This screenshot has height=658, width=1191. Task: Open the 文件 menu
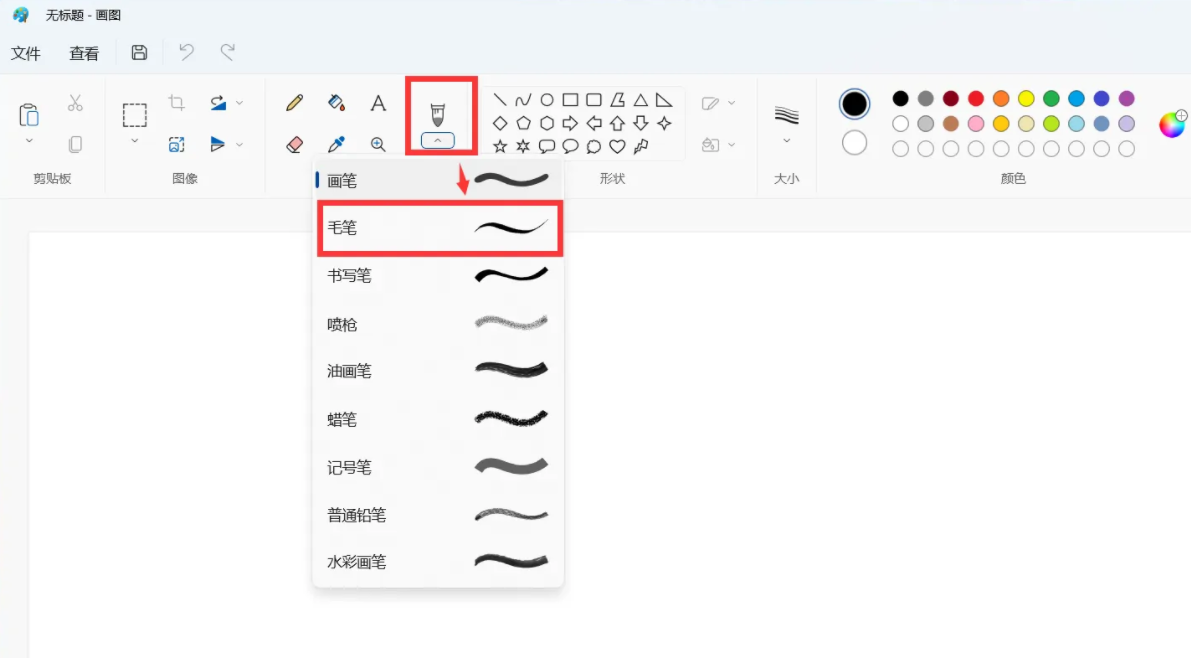(x=27, y=52)
